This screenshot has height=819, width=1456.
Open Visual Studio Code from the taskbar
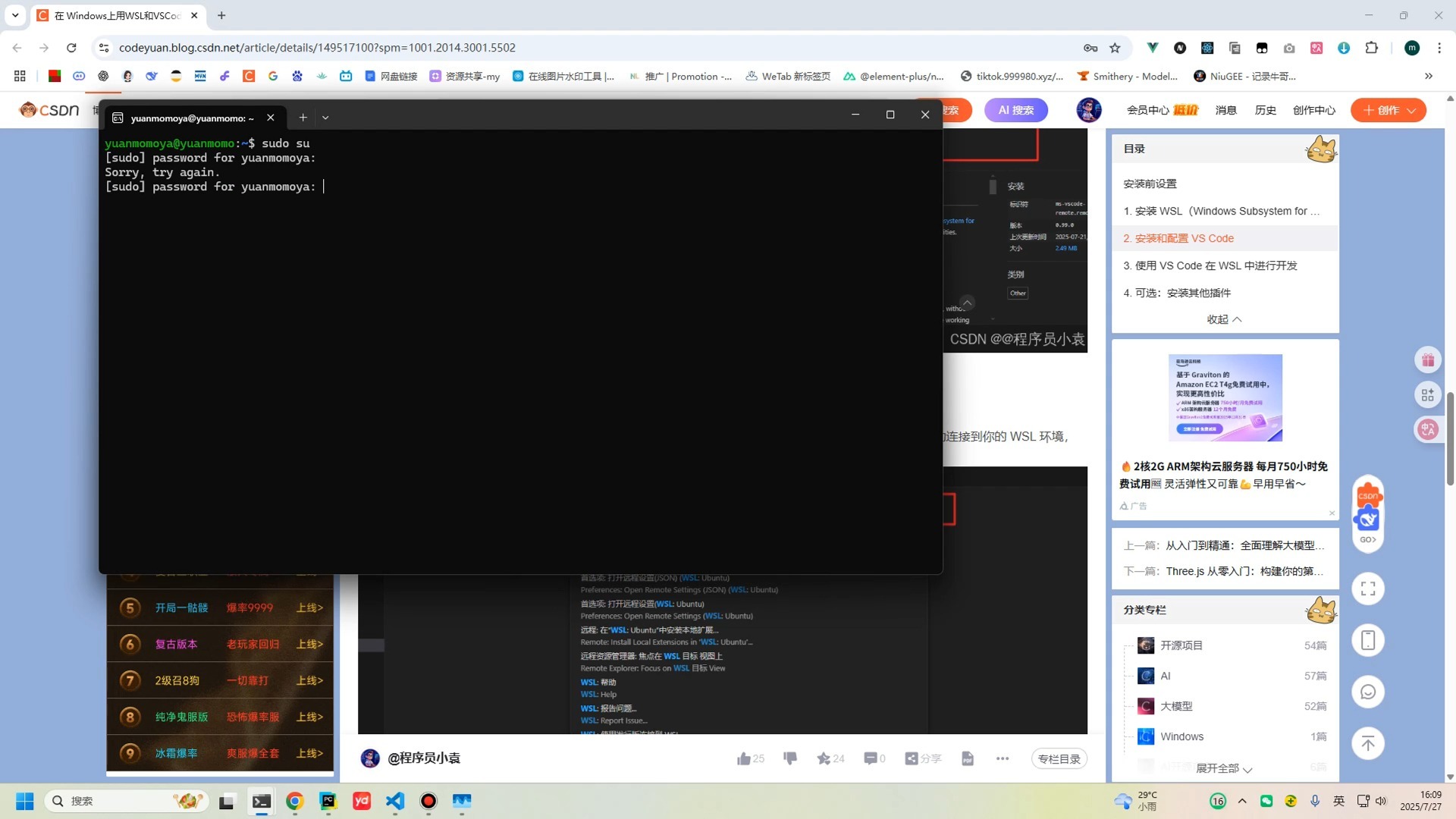pyautogui.click(x=395, y=801)
